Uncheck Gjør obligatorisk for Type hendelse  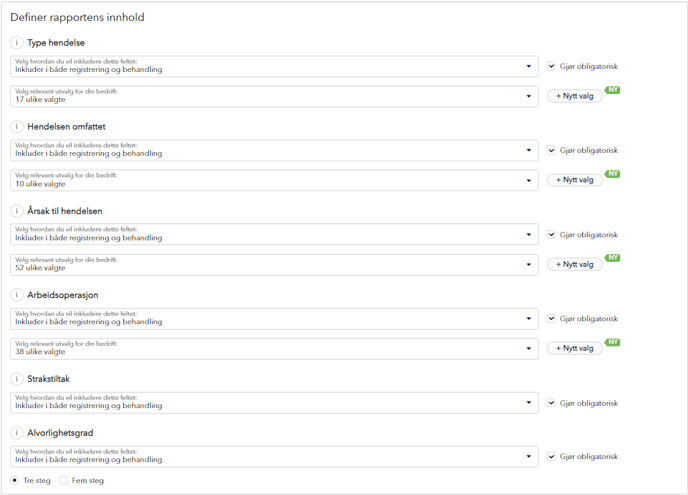pyautogui.click(x=552, y=66)
